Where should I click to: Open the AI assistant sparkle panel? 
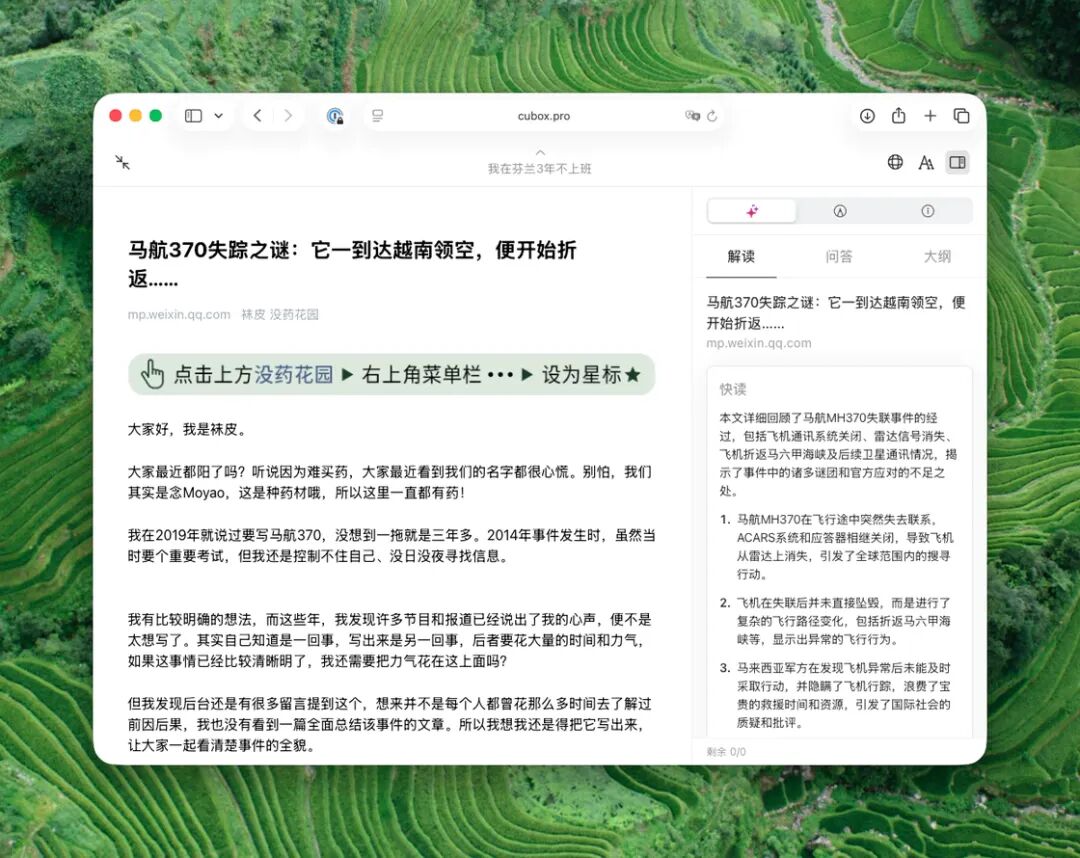click(x=751, y=211)
